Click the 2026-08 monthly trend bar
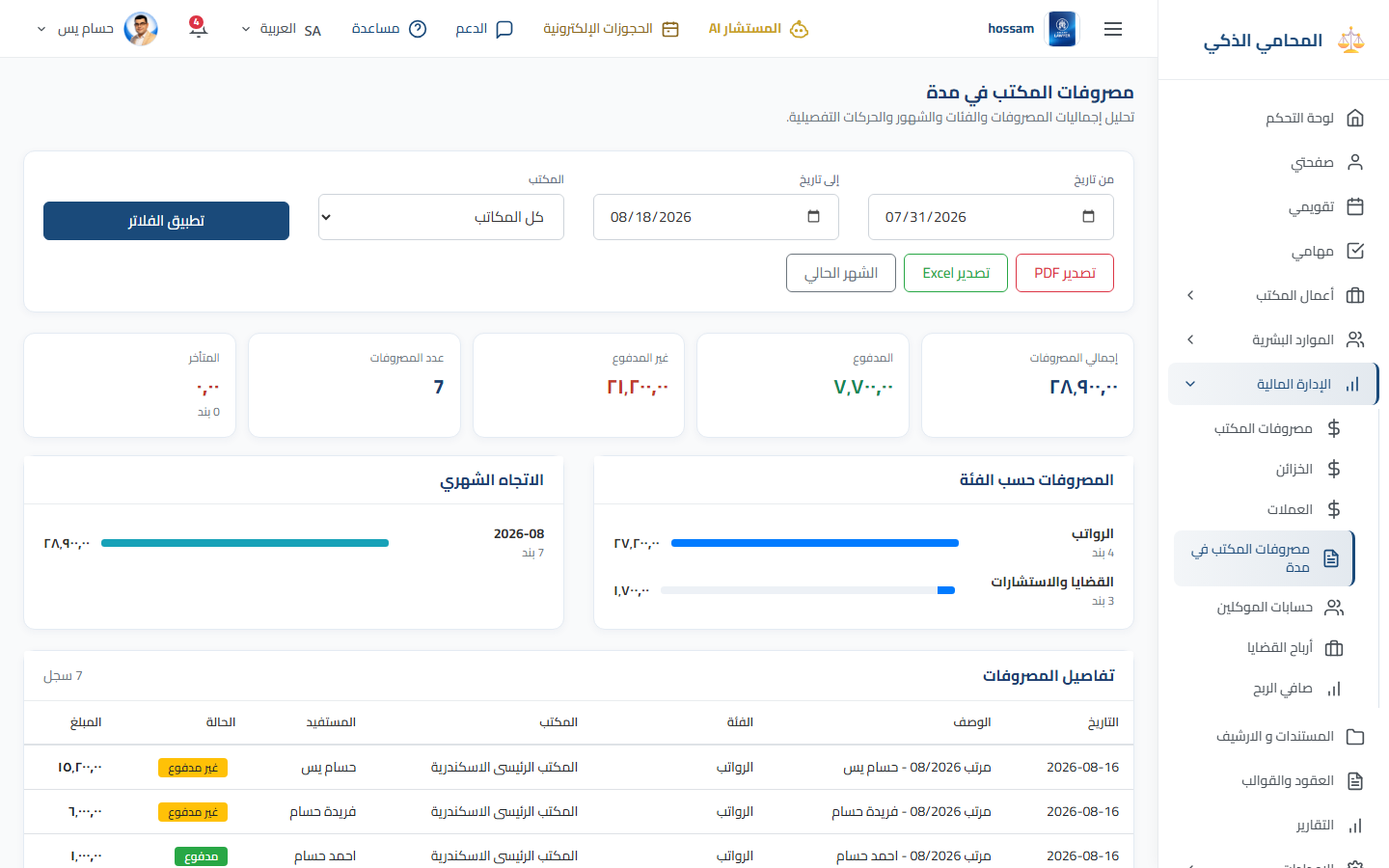The height and width of the screenshot is (868, 1389). tap(245, 543)
